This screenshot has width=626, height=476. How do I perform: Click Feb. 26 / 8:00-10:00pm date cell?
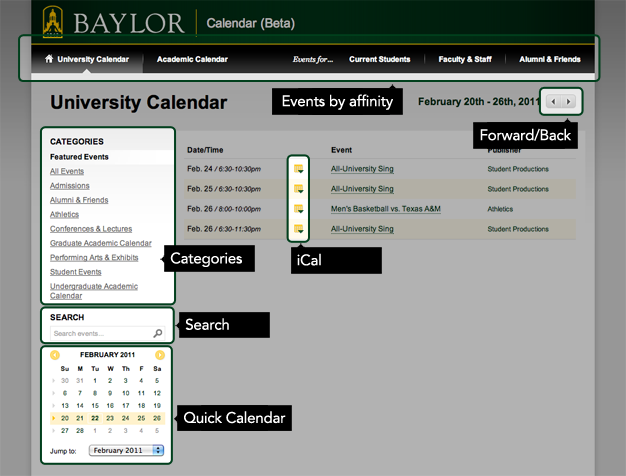(224, 209)
